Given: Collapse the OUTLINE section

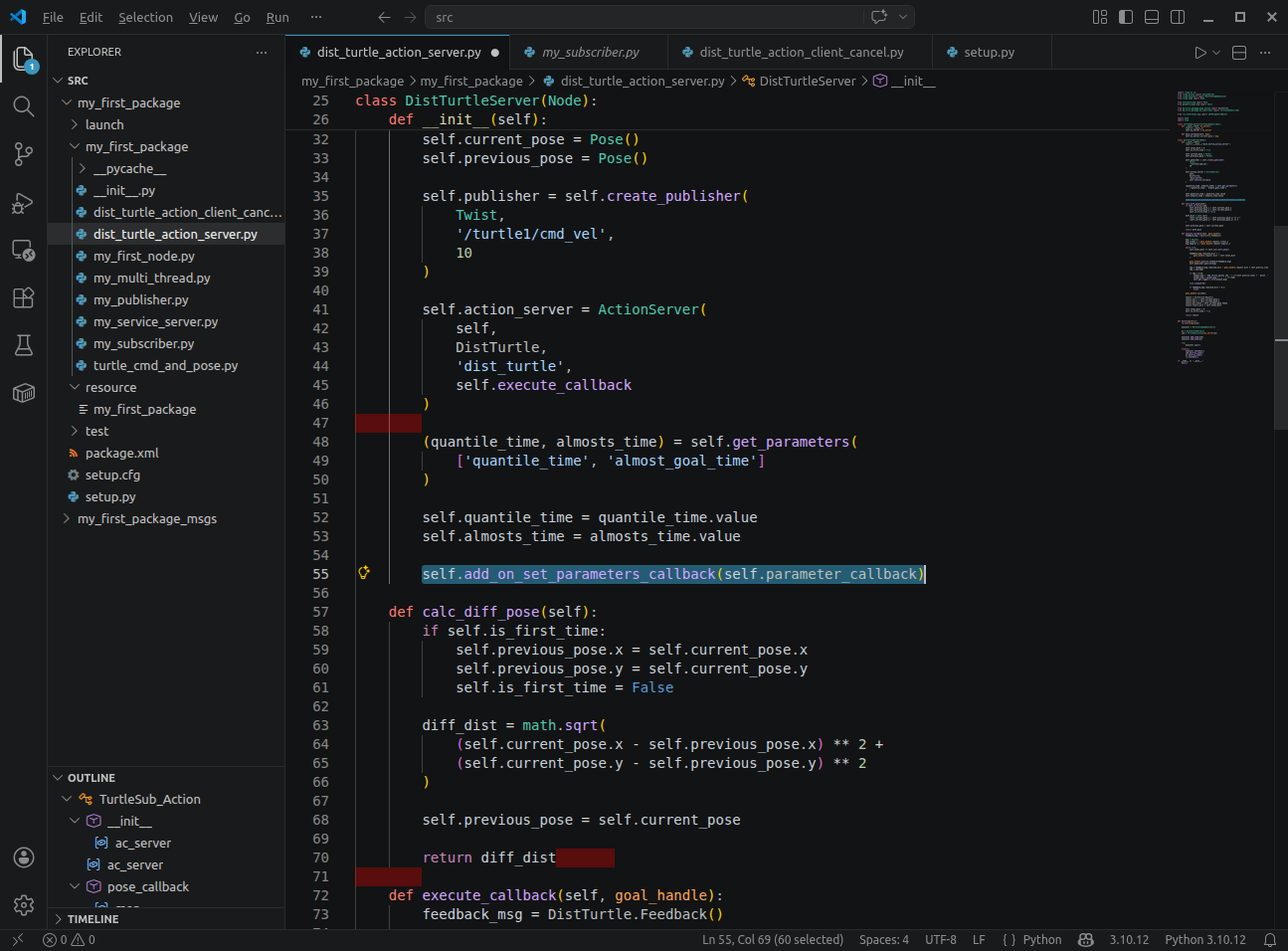Looking at the screenshot, I should [166, 778].
